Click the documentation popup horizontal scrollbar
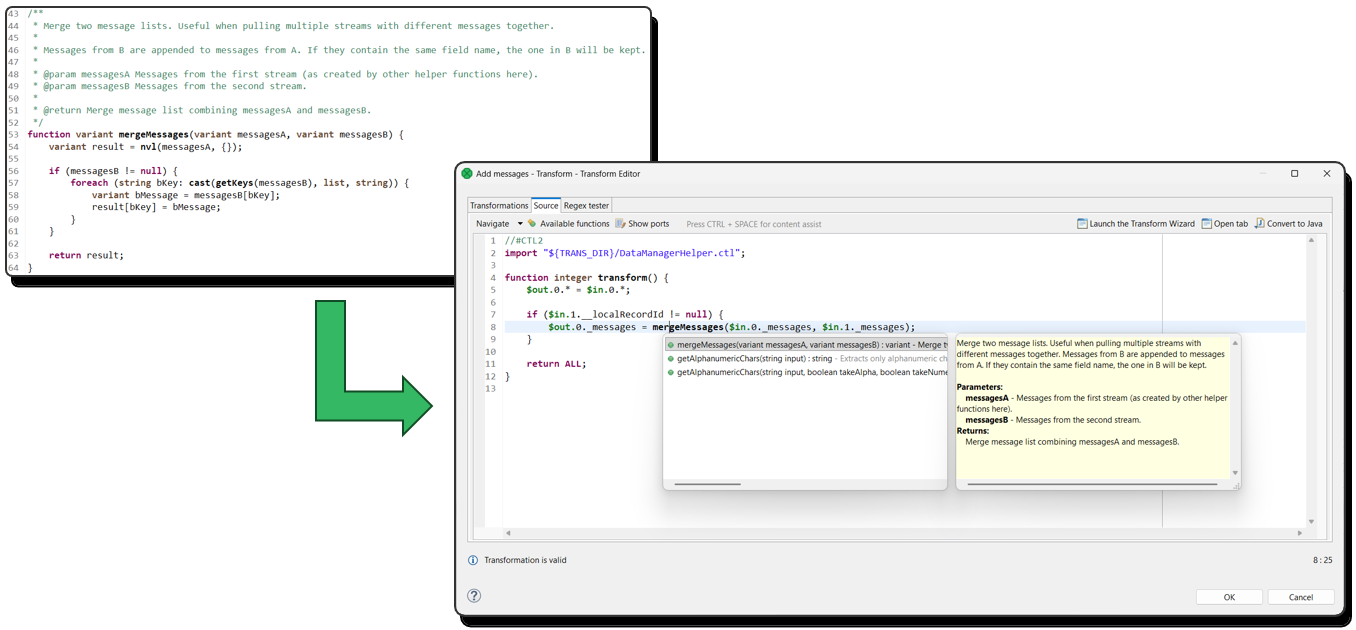The height and width of the screenshot is (630, 1356). (x=1092, y=484)
